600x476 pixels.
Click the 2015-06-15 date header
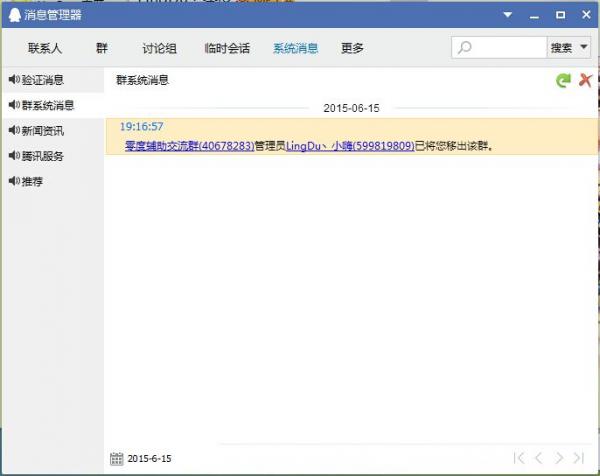click(x=351, y=108)
